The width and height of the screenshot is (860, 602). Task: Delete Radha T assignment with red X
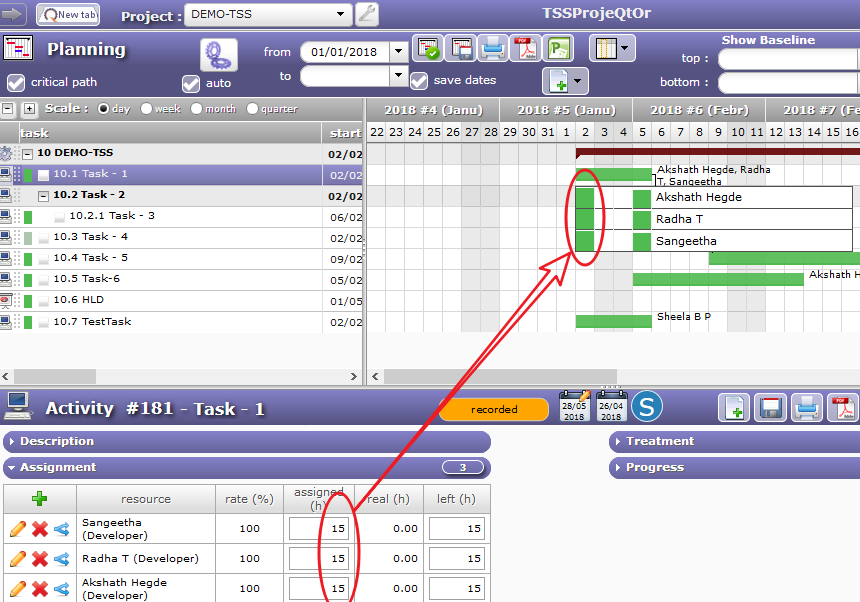coord(40,559)
